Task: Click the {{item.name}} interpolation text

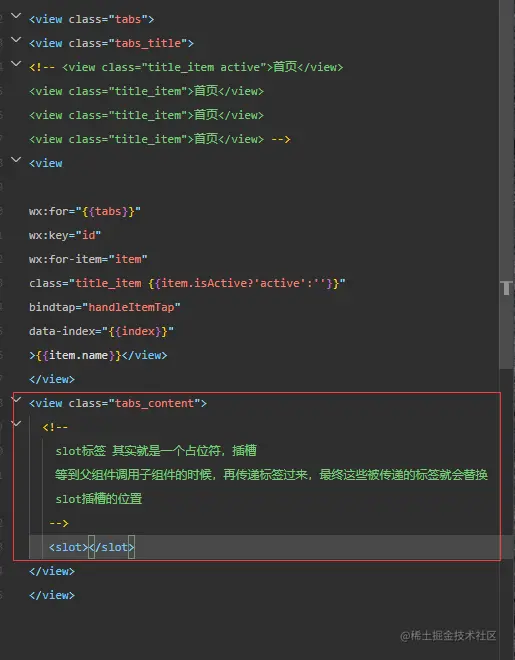Action: 78,355
